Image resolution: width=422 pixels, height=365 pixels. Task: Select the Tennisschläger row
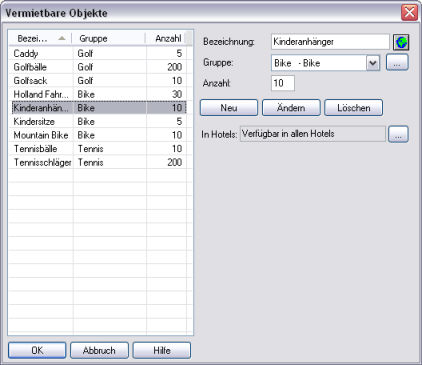[x=99, y=163]
